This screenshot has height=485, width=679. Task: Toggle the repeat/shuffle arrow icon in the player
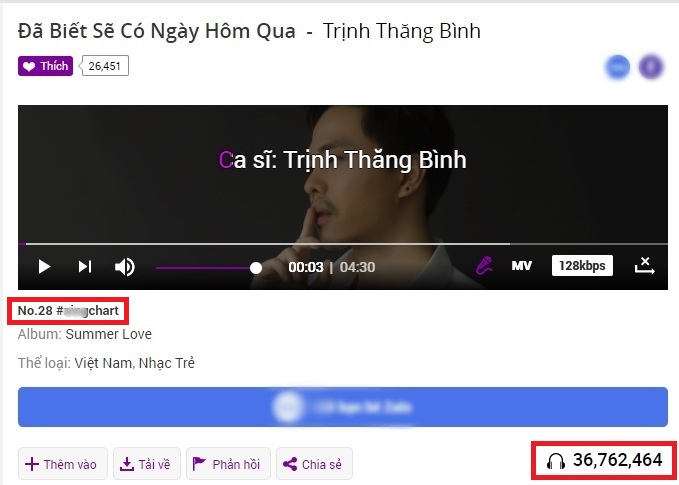(645, 265)
